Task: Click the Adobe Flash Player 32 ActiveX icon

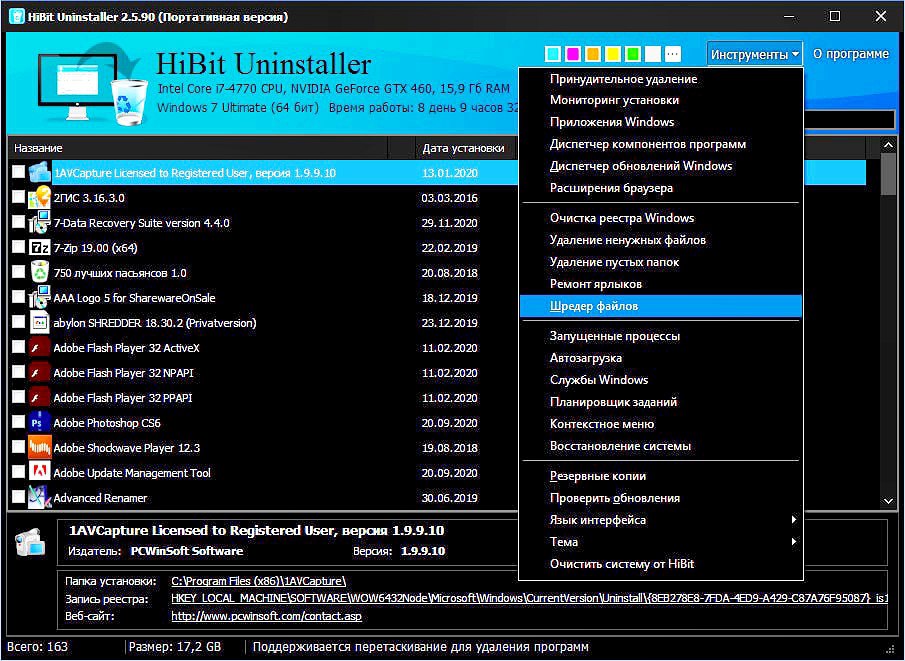Action: pyautogui.click(x=40, y=348)
